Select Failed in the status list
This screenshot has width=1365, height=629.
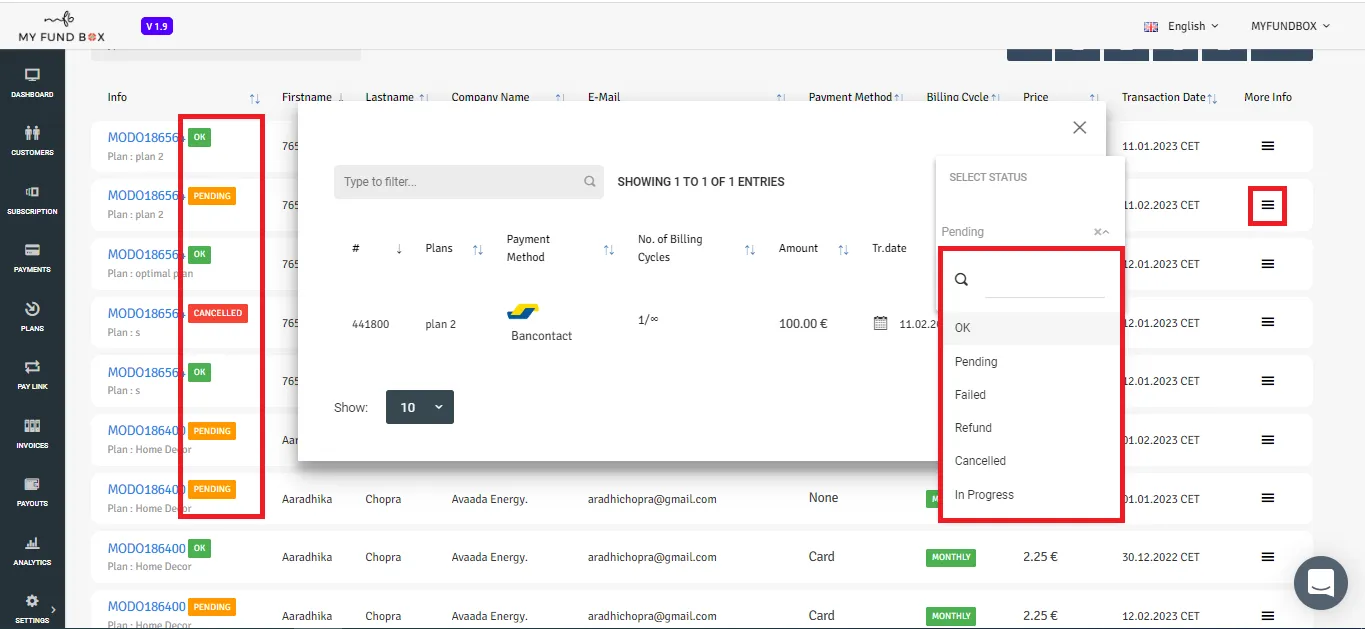1030,395
